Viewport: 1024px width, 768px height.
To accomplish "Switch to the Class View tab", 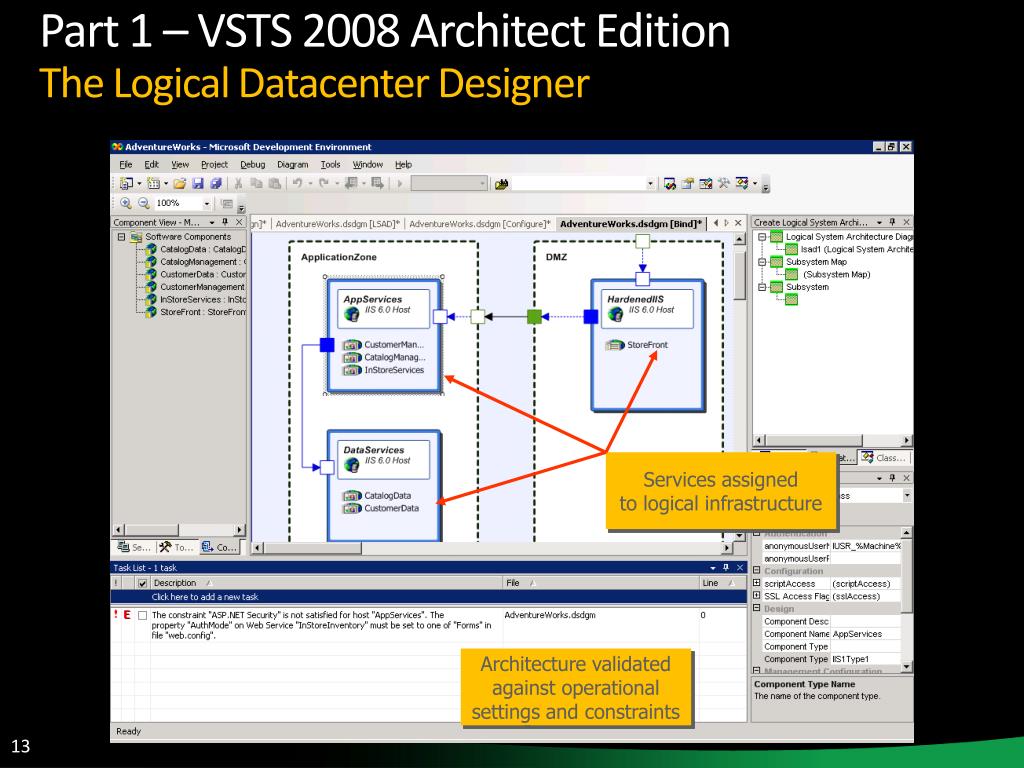I will [884, 458].
